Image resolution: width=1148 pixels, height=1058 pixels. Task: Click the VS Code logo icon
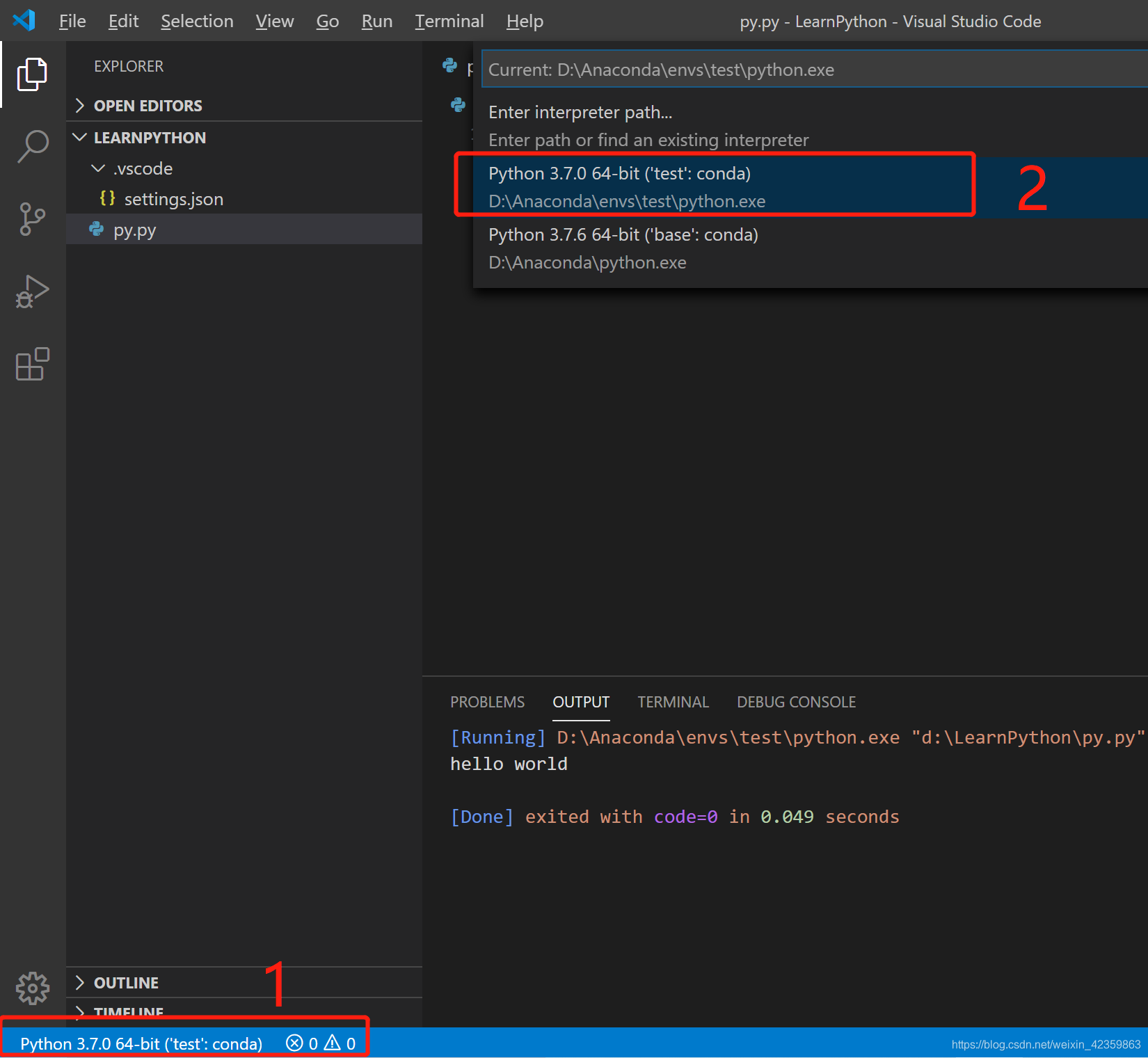(x=24, y=20)
